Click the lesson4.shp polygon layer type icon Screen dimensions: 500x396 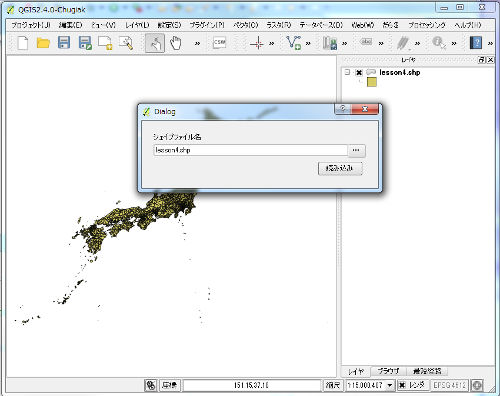(x=371, y=72)
